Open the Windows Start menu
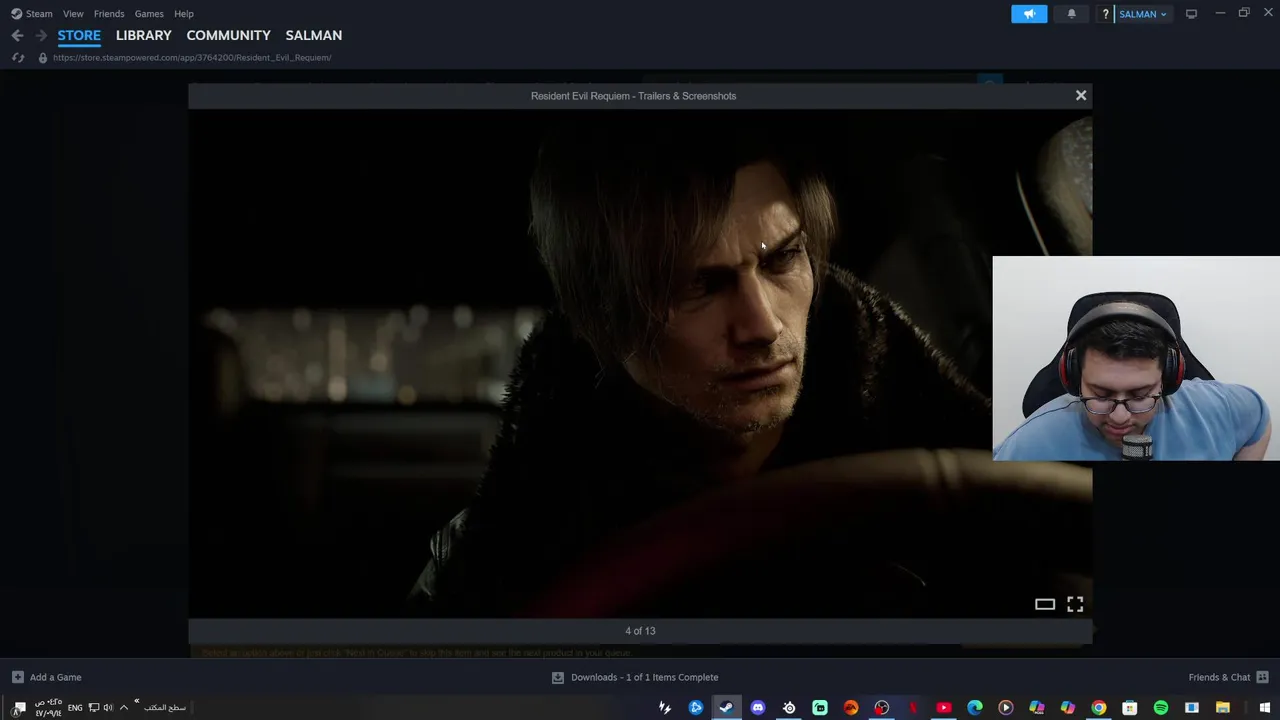This screenshot has height=720, width=1280. pyautogui.click(x=1264, y=707)
